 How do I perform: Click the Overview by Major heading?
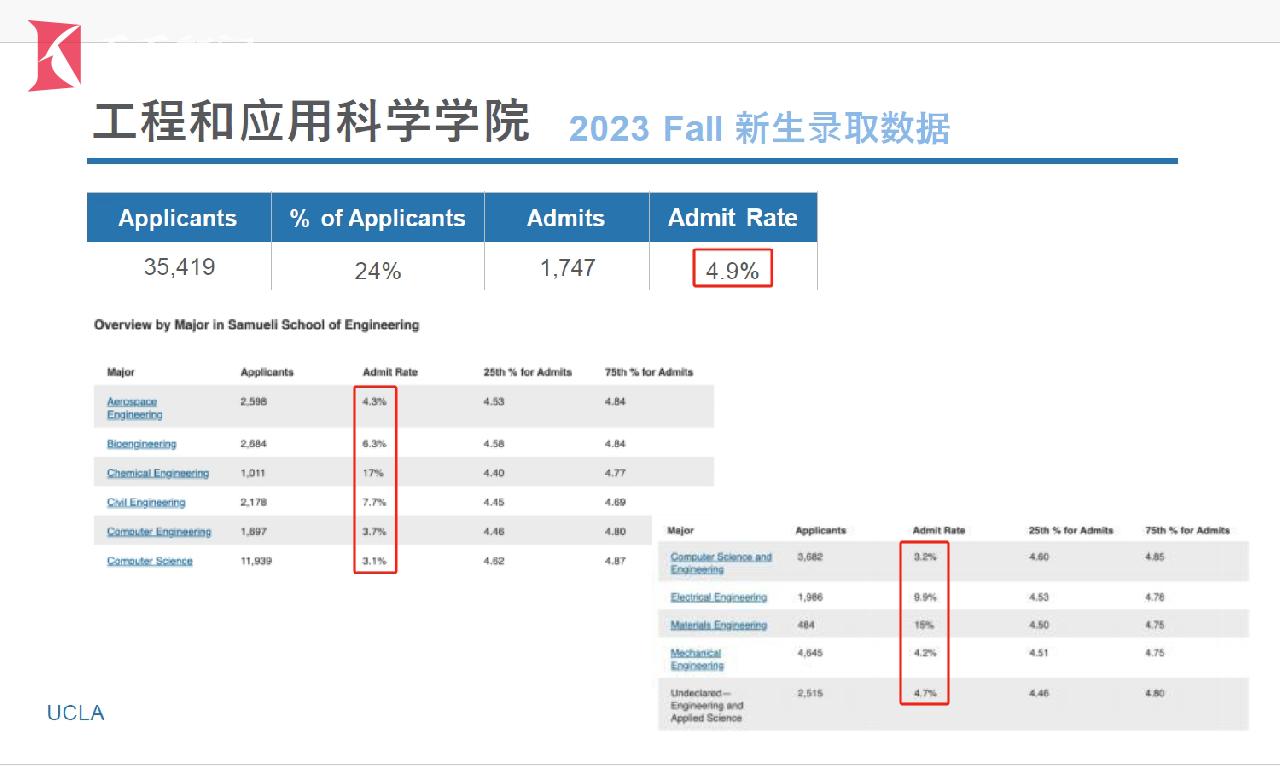click(x=256, y=325)
